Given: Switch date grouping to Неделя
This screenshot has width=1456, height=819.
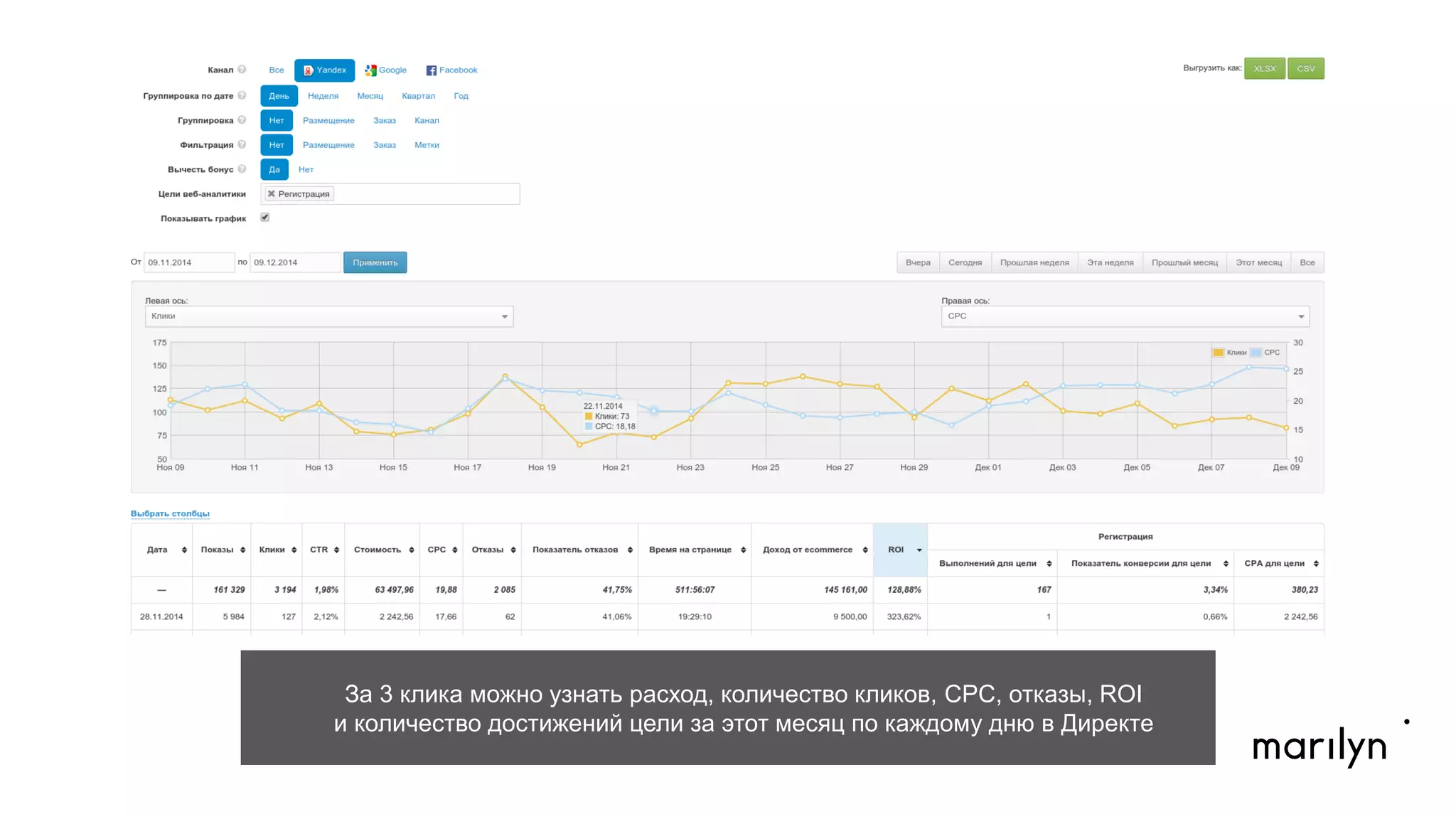Looking at the screenshot, I should tap(323, 95).
